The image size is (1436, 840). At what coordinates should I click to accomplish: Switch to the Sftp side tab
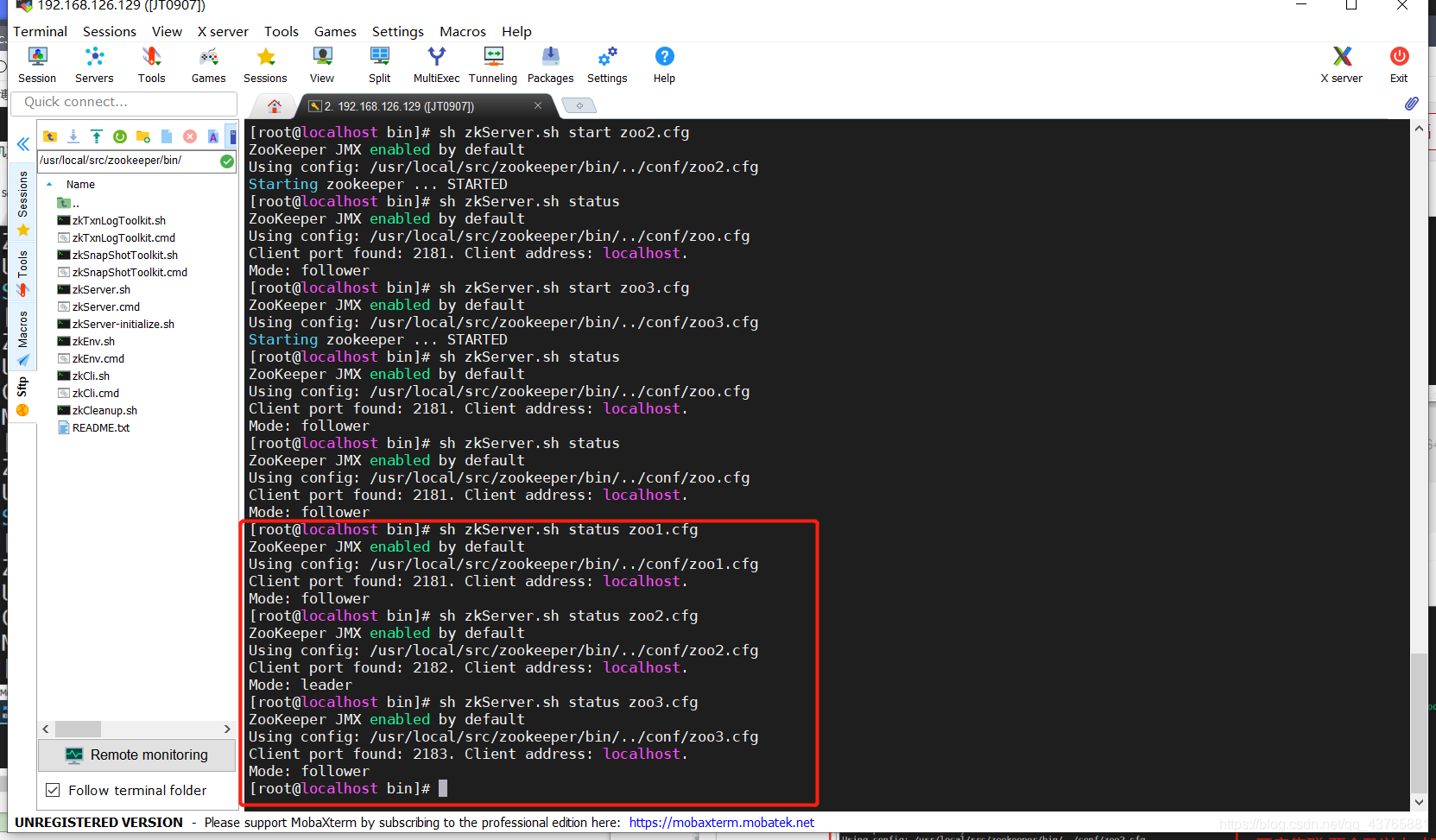22,395
